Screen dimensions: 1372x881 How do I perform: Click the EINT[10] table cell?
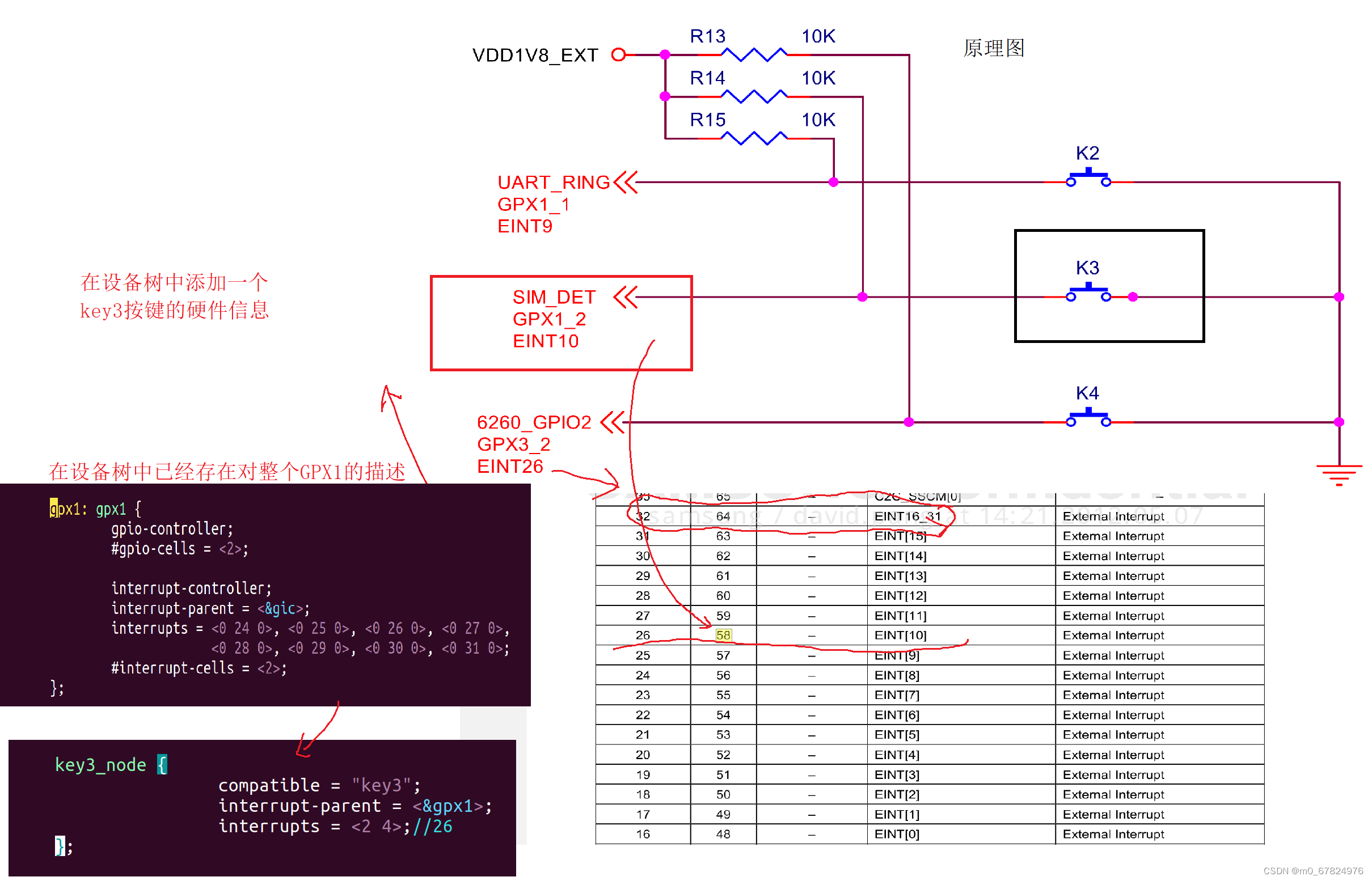pos(900,635)
